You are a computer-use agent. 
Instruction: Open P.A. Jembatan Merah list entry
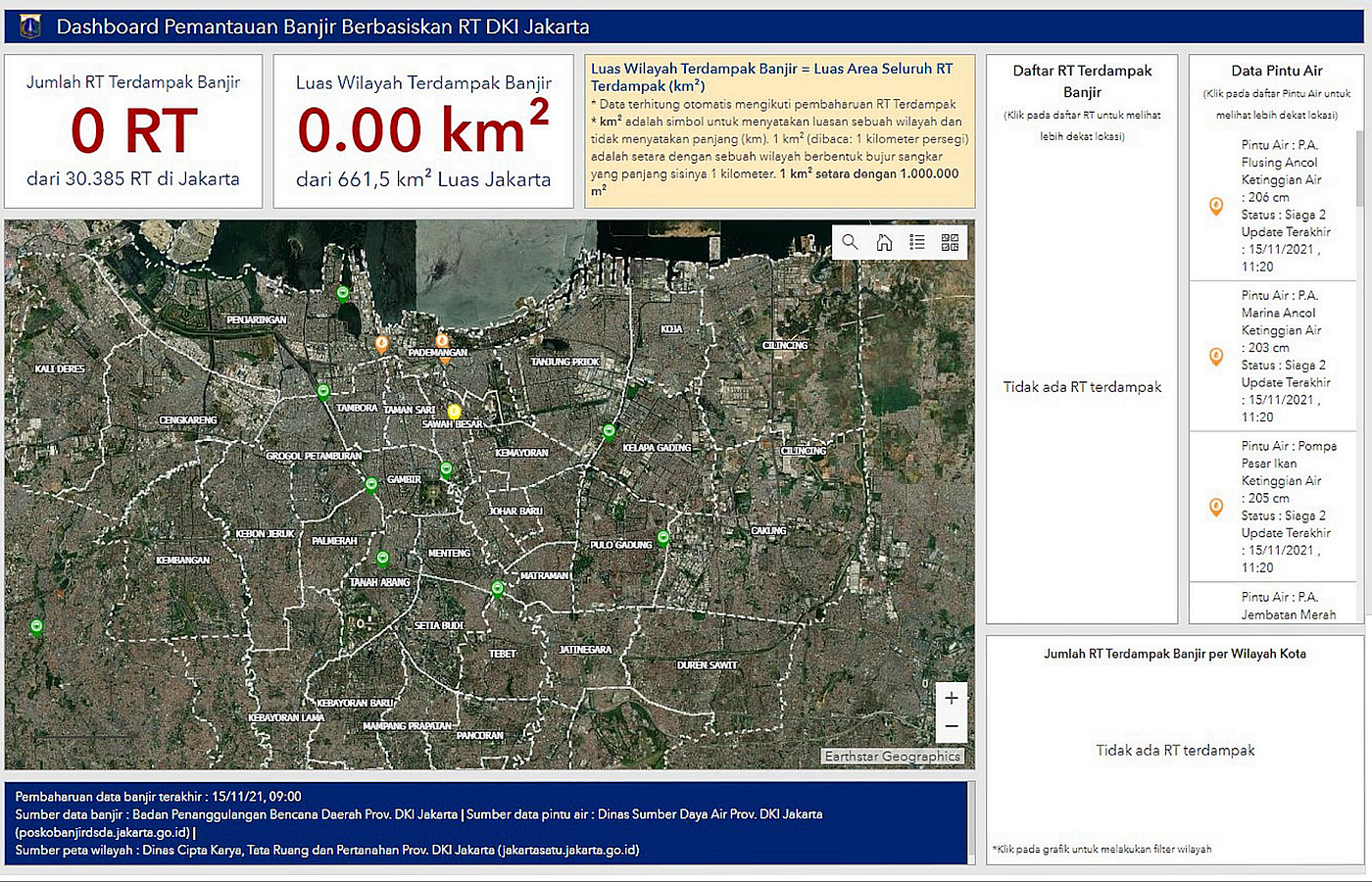[1273, 603]
